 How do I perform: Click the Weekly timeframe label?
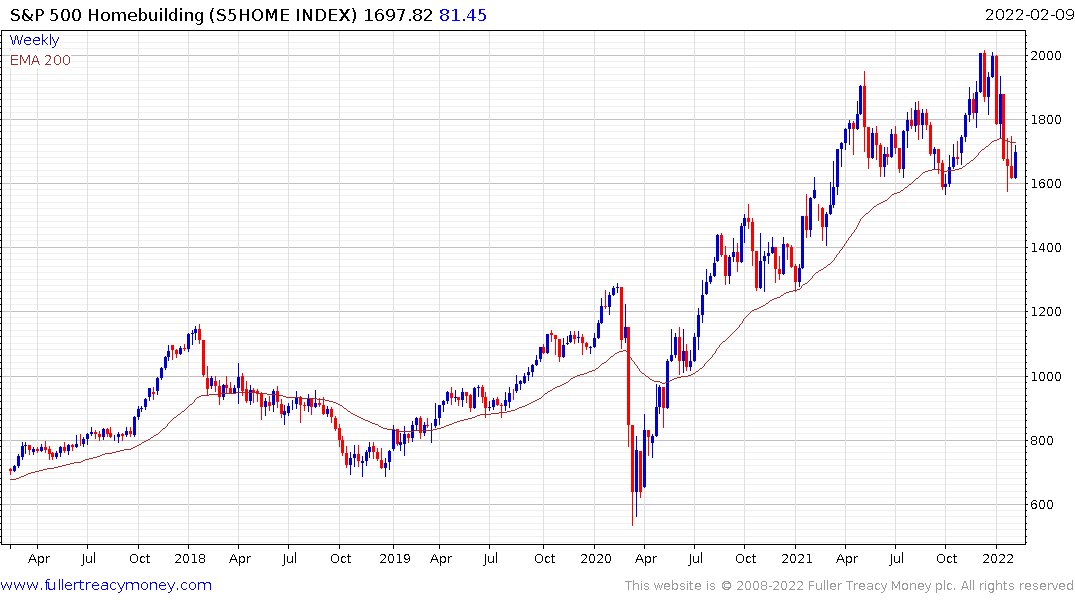34,40
